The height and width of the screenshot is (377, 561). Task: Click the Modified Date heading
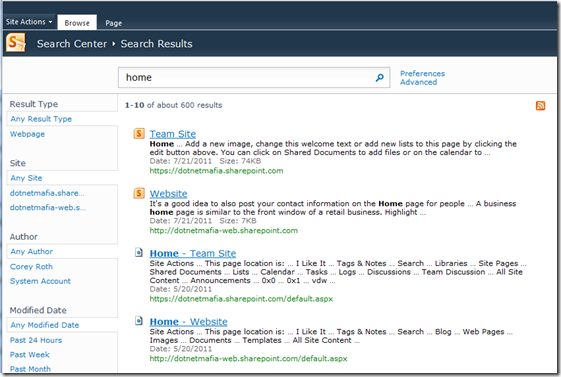(38, 310)
